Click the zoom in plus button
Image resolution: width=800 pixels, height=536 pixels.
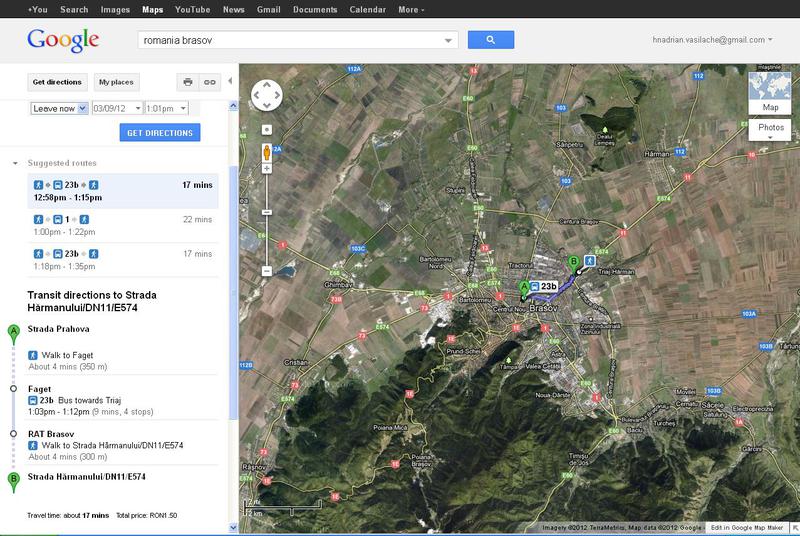pos(266,168)
